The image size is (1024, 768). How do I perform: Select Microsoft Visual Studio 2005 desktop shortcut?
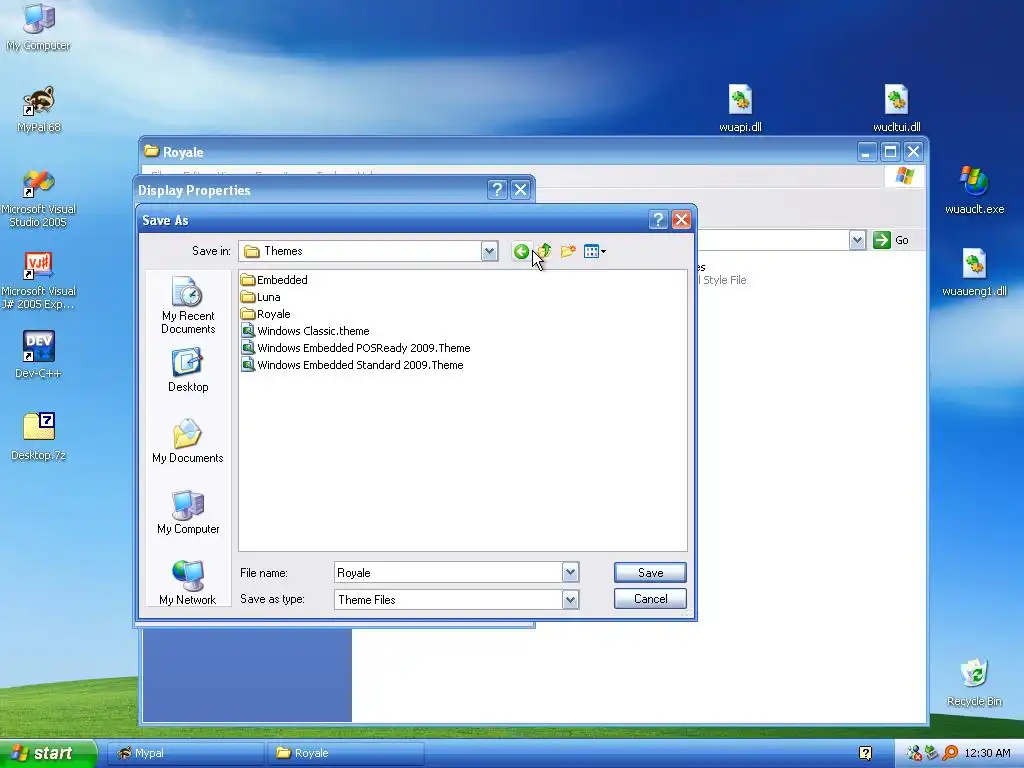point(39,199)
